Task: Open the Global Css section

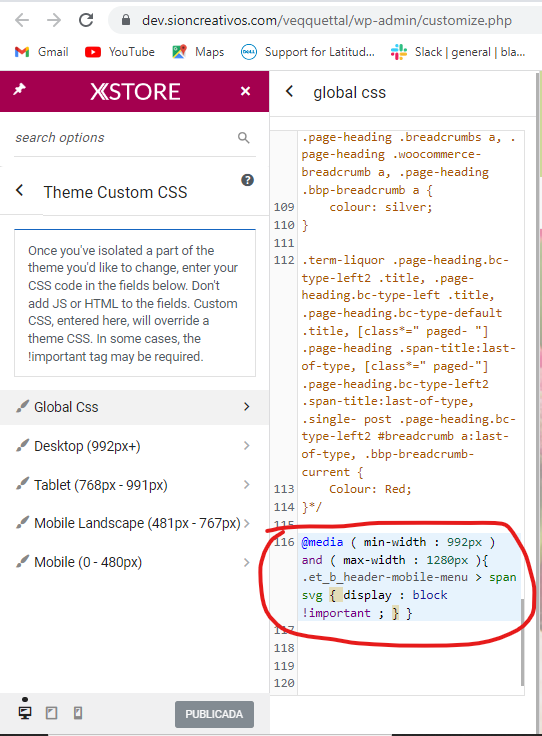Action: click(x=134, y=407)
